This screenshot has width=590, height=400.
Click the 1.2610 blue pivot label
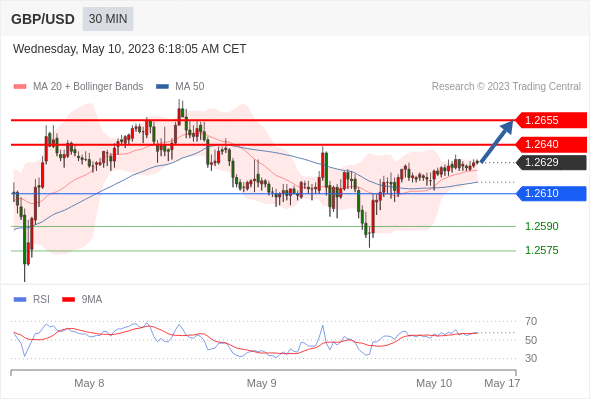[551, 193]
